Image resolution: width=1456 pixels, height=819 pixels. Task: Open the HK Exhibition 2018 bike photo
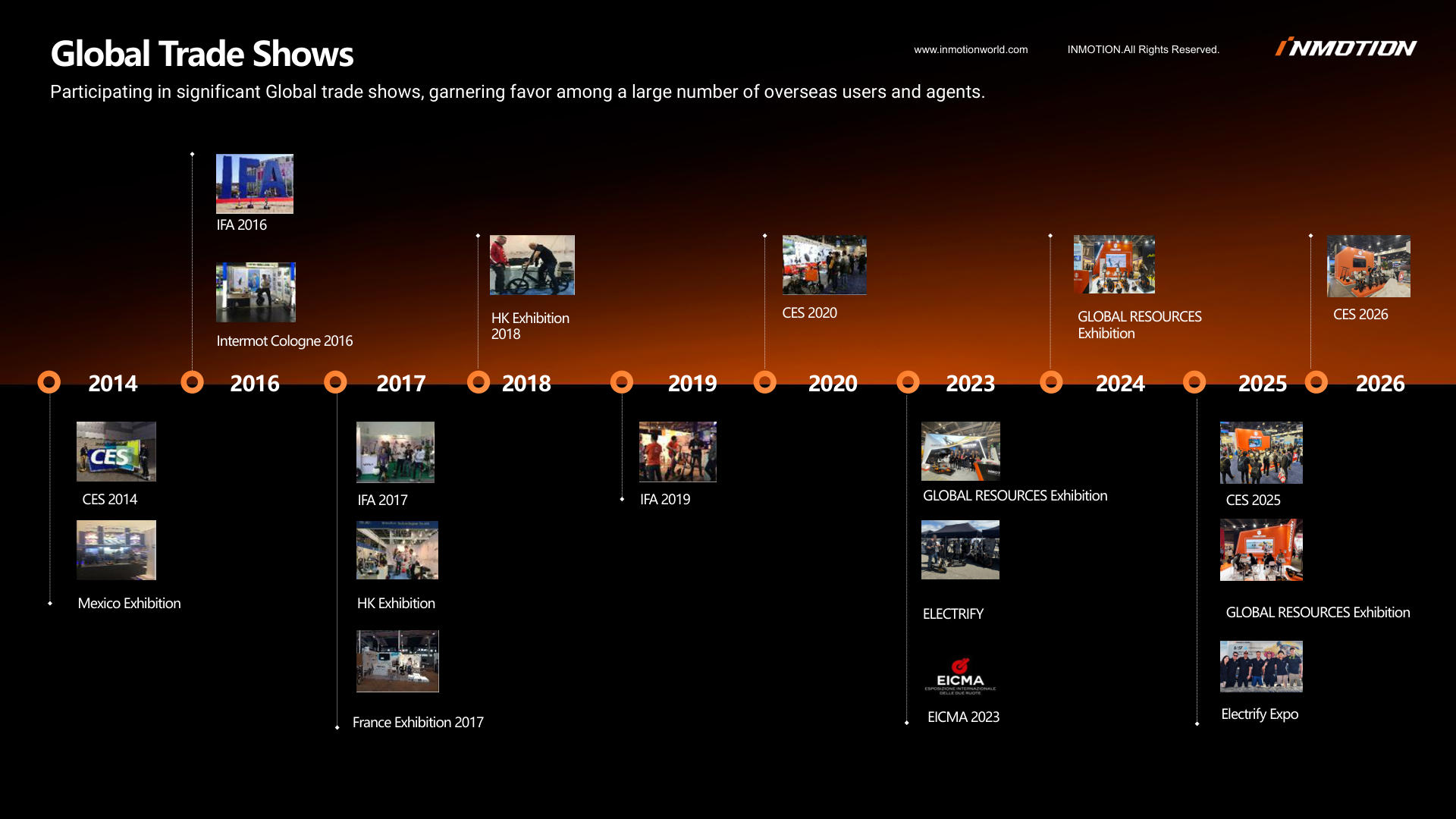pyautogui.click(x=532, y=265)
